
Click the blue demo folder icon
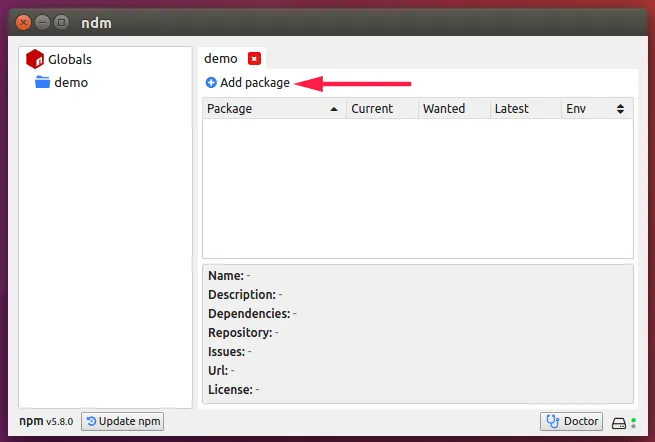pos(42,82)
